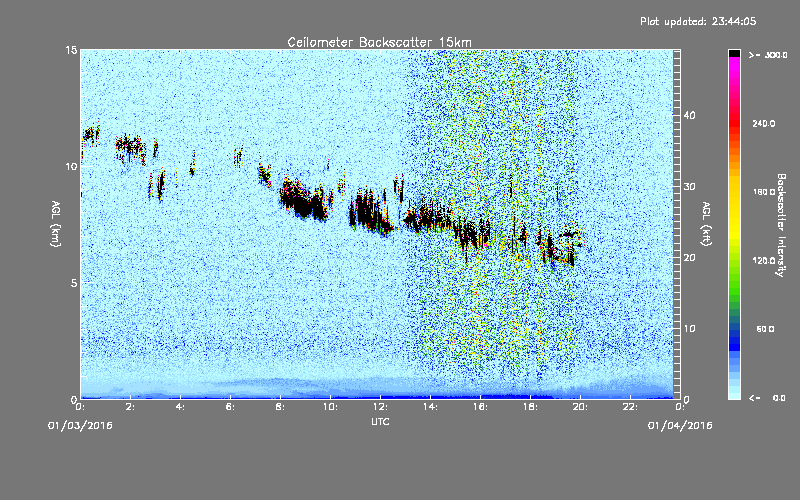Click the 2: hour tick label
Image resolution: width=800 pixels, height=500 pixels.
click(x=131, y=407)
